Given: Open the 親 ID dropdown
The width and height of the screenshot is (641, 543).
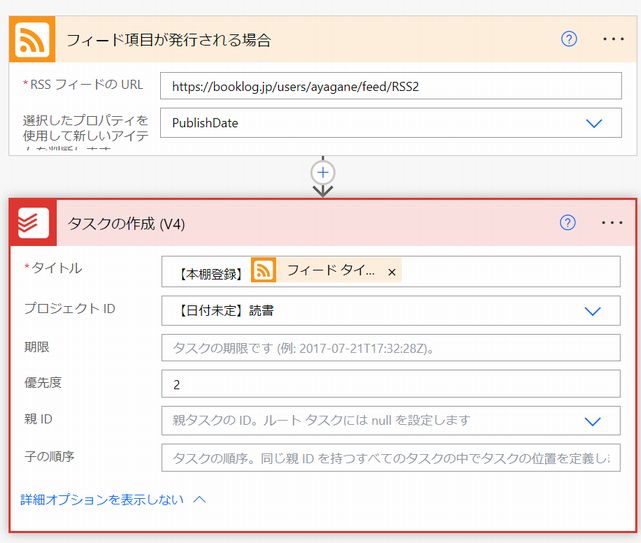Looking at the screenshot, I should [x=592, y=421].
